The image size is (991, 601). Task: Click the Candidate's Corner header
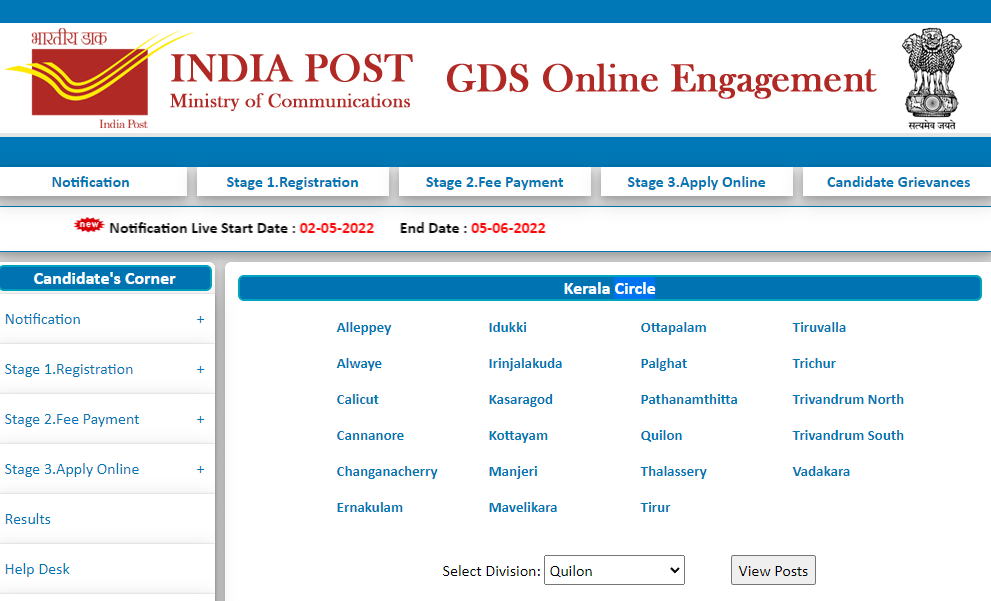point(105,279)
